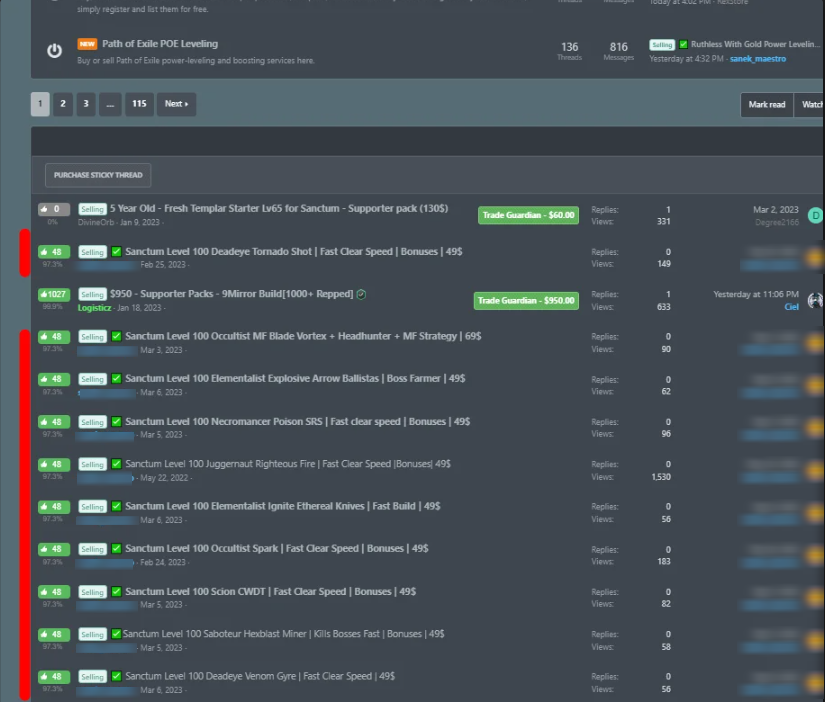Open Logisticz user profile

95,307
